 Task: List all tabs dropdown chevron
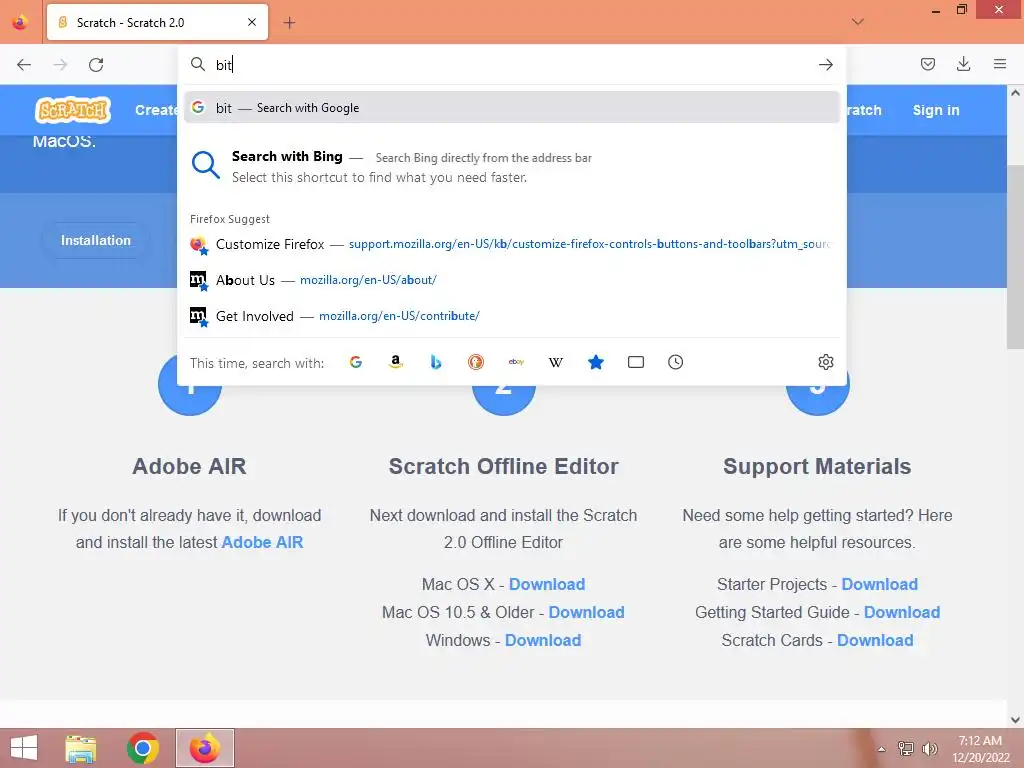coord(857,22)
